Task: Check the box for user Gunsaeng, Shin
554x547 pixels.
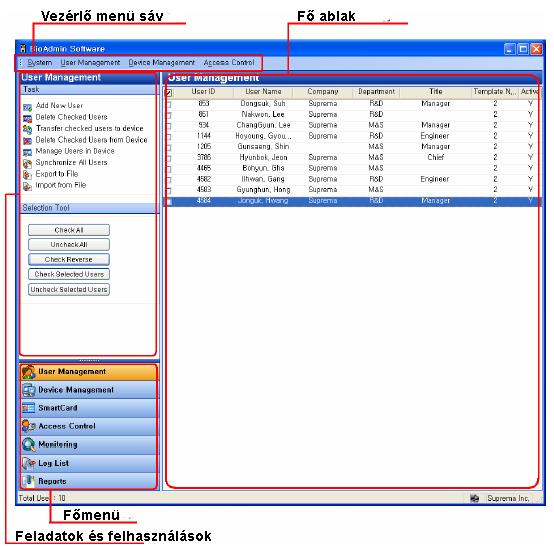Action: (x=169, y=148)
